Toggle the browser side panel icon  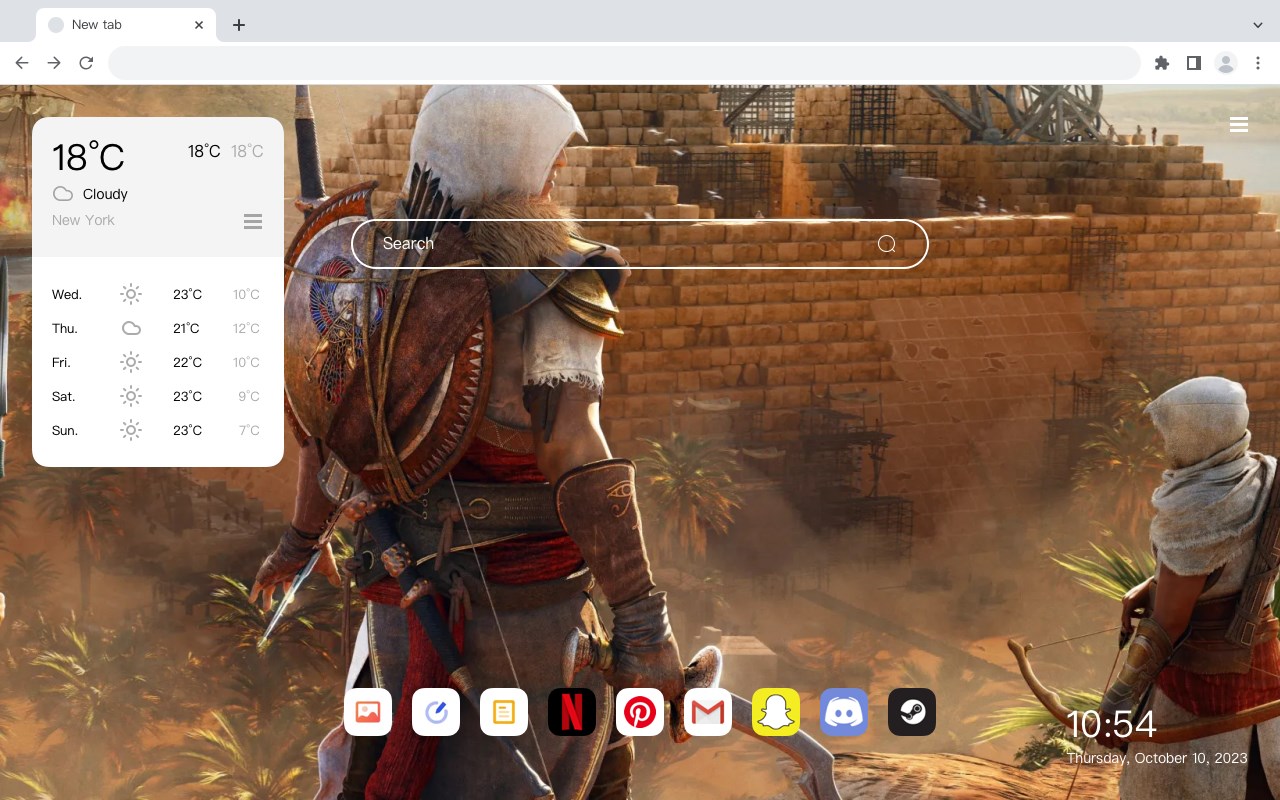1193,63
